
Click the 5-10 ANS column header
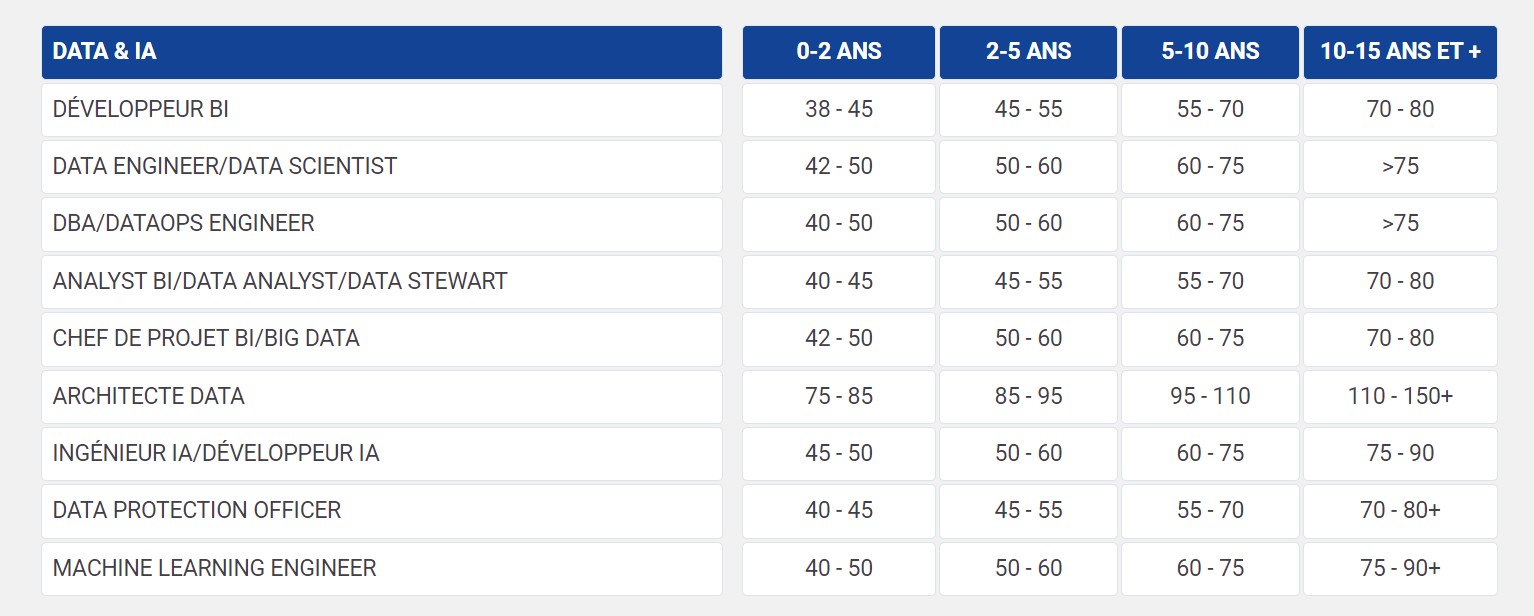tap(1210, 52)
